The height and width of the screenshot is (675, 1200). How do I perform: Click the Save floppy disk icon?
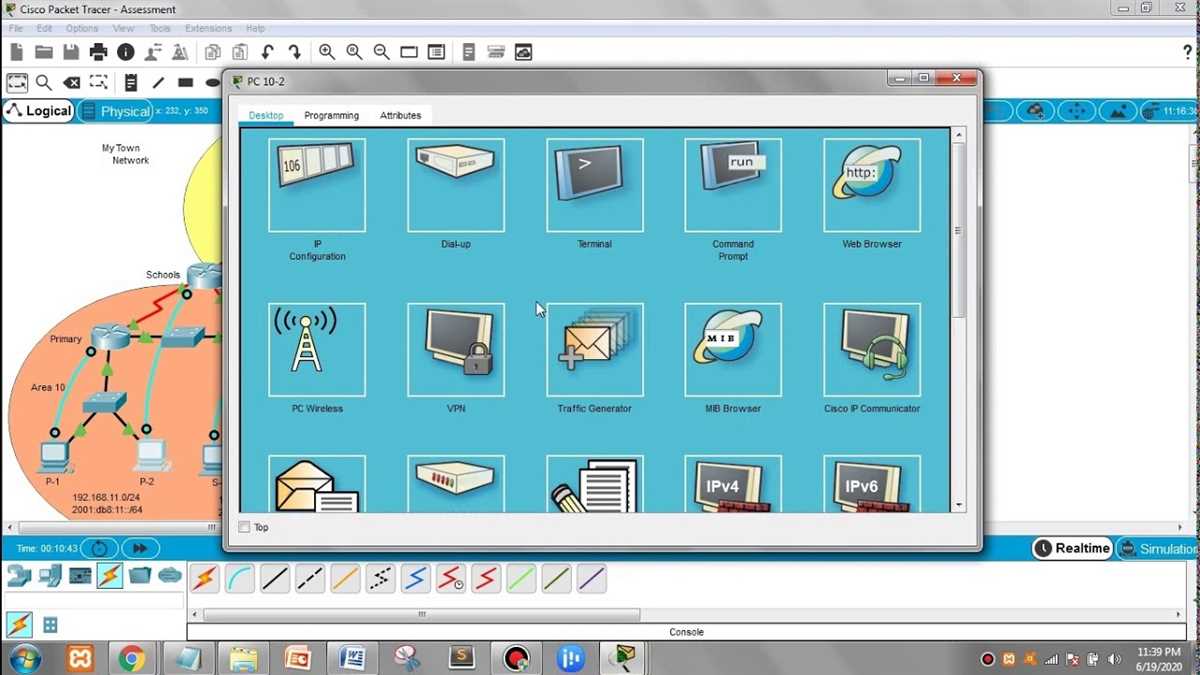coord(71,52)
